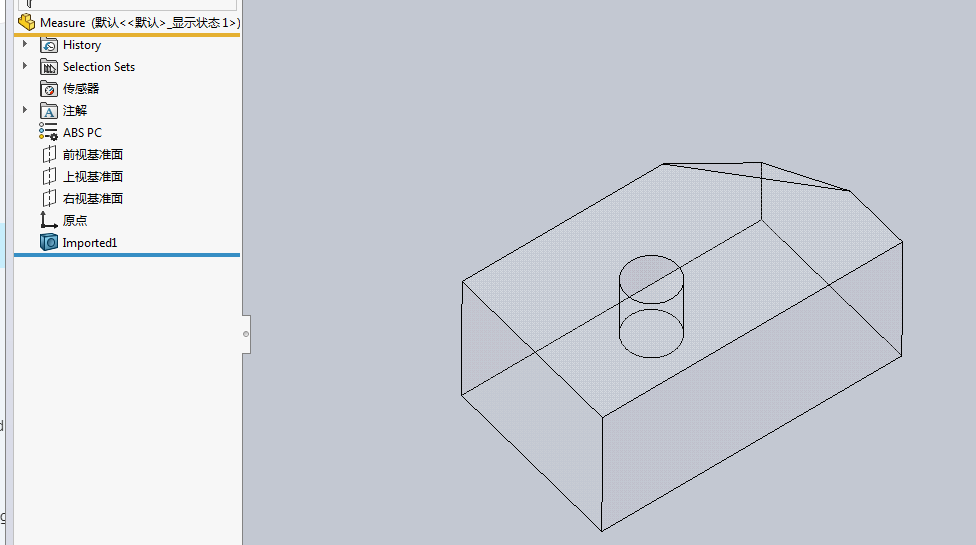The height and width of the screenshot is (545, 976).
Task: Click the 原点 origin icon
Action: (49, 220)
